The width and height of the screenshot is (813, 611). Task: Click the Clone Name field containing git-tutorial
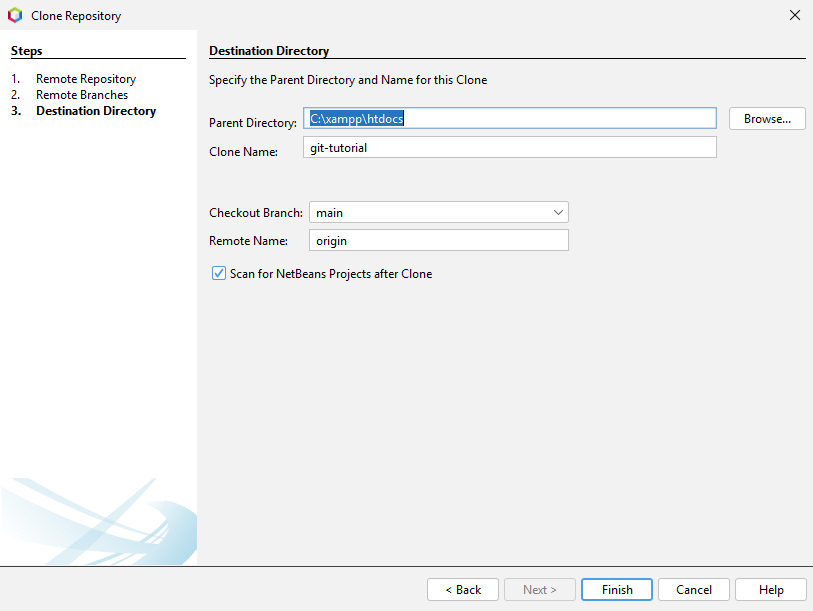point(510,148)
